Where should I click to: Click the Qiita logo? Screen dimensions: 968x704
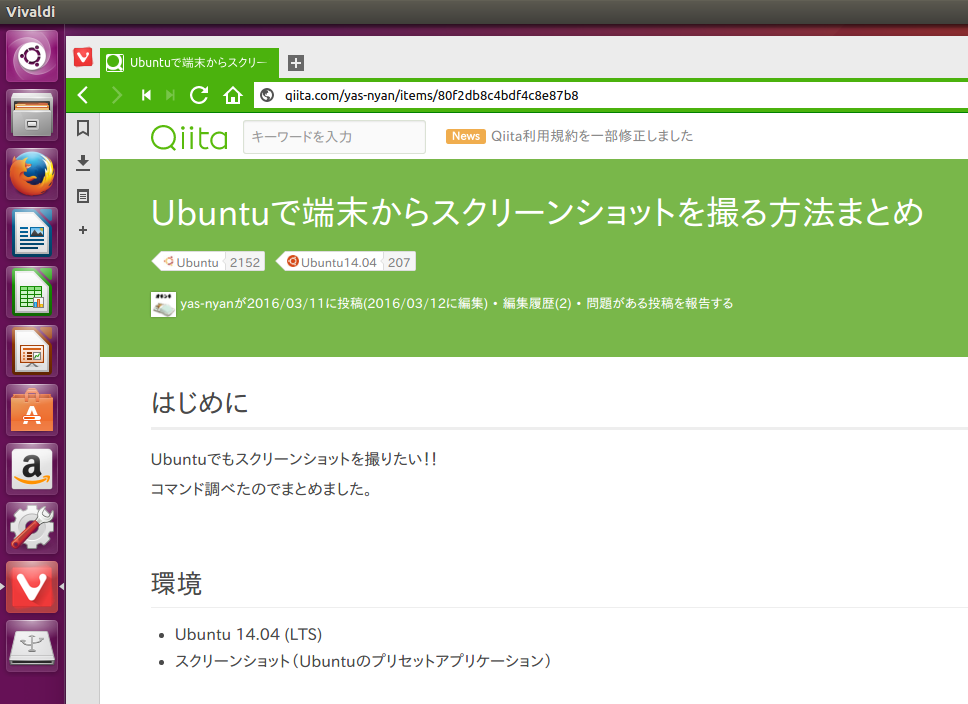190,137
